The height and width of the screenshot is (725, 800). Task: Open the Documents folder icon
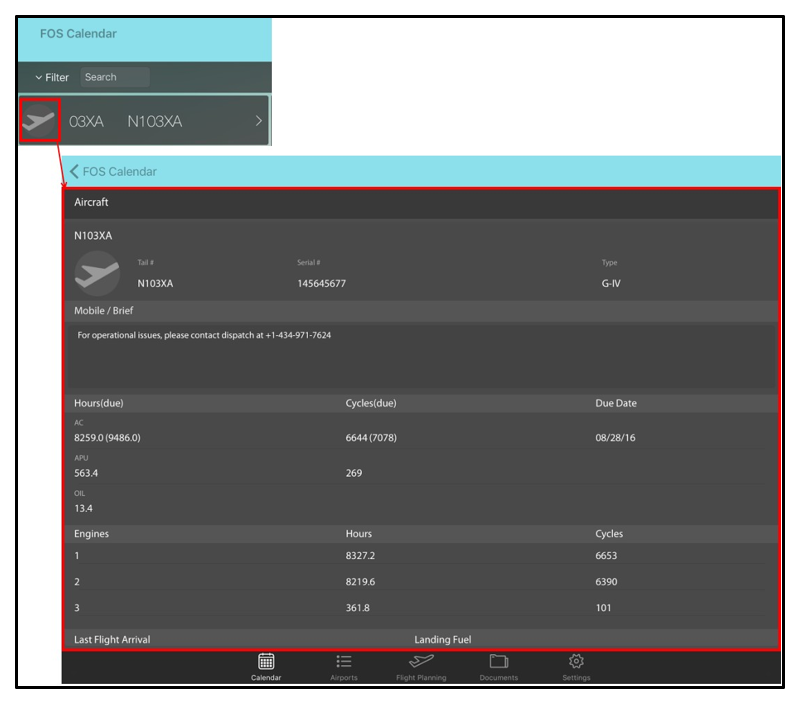498,661
